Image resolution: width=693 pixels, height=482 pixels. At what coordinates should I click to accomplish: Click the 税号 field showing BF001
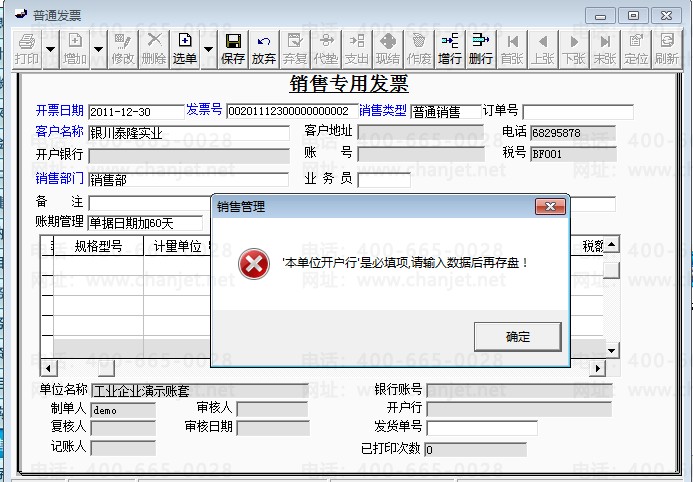coord(573,154)
